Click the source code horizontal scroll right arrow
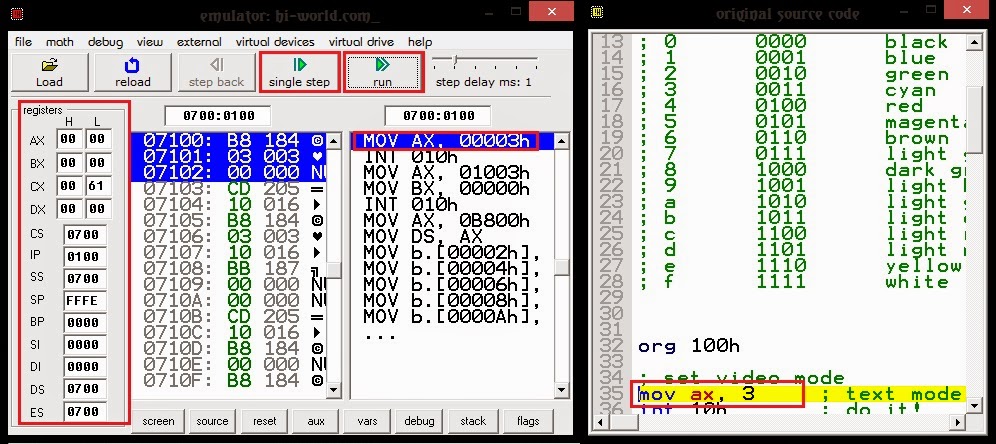The width and height of the screenshot is (996, 444). [x=959, y=422]
